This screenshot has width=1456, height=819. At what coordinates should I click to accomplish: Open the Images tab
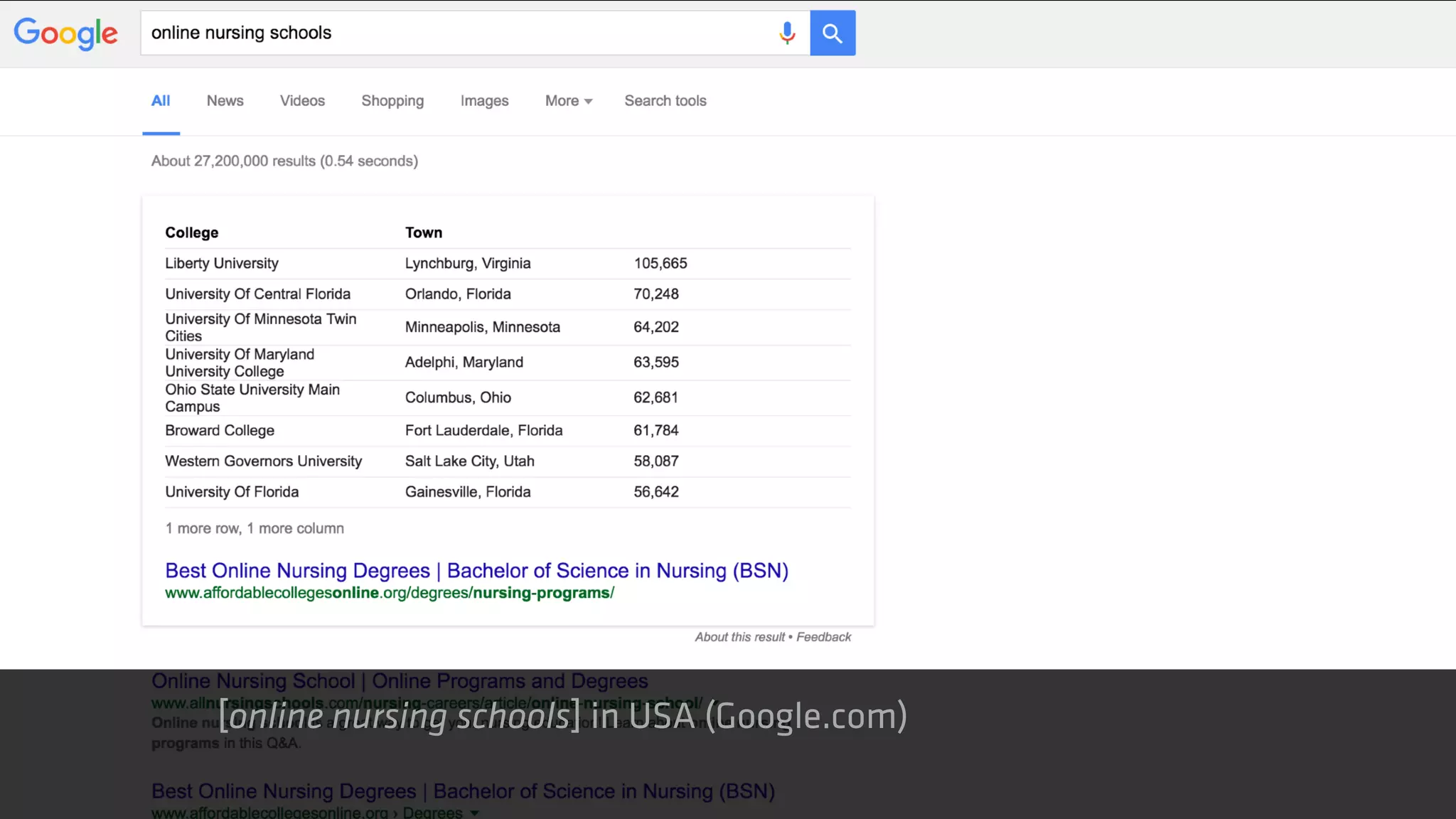(484, 101)
